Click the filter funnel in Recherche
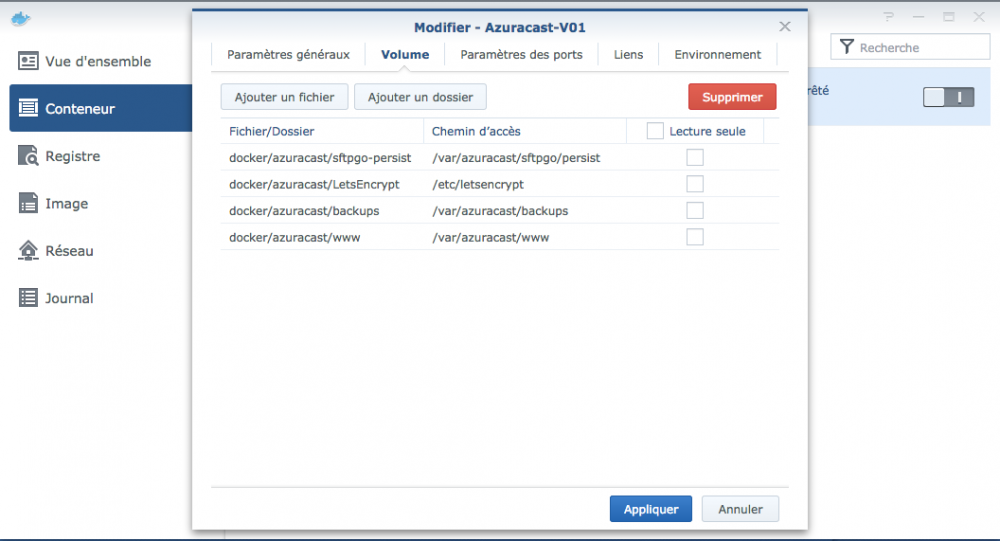Viewport: 1000px width, 541px height. tap(846, 47)
